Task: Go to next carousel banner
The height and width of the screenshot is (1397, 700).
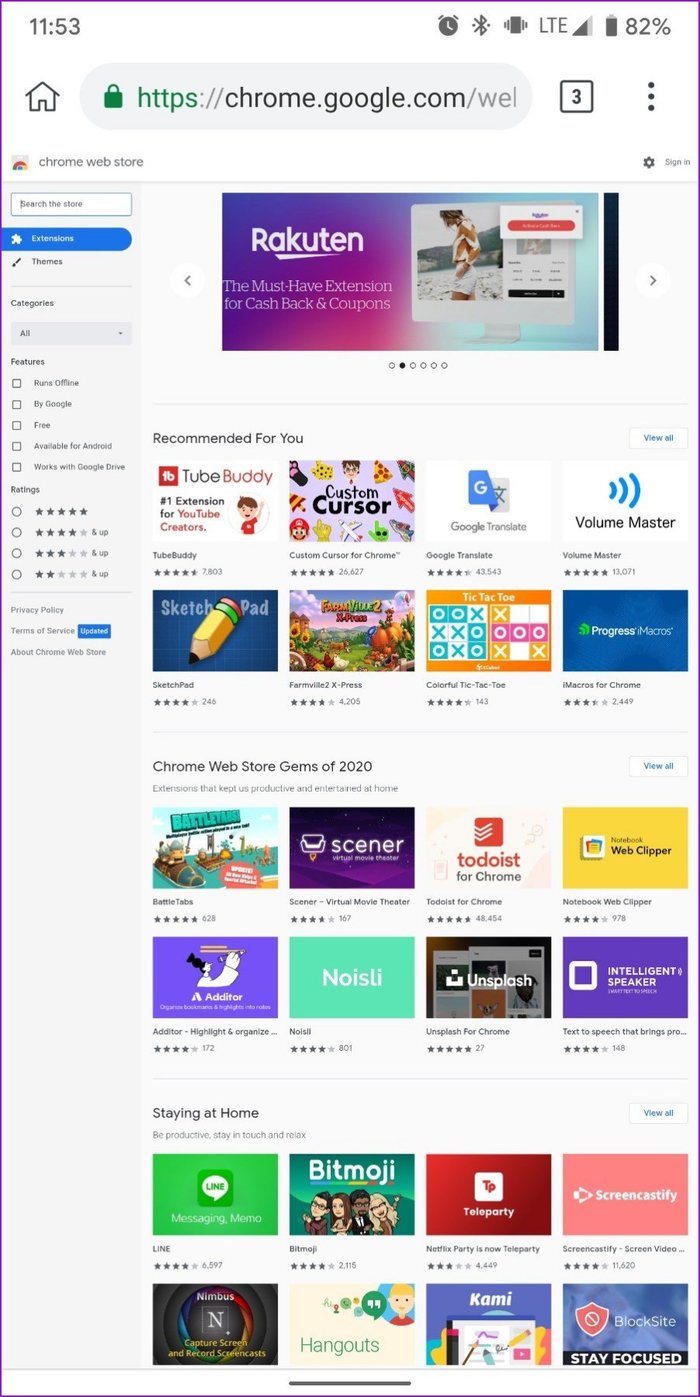Action: coord(652,280)
